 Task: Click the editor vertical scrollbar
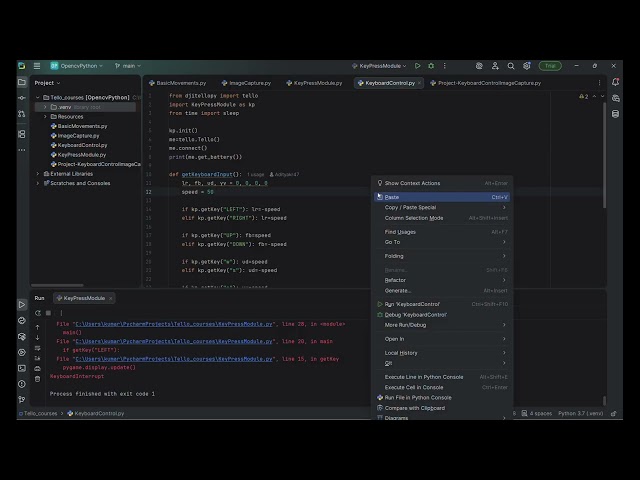(604, 155)
